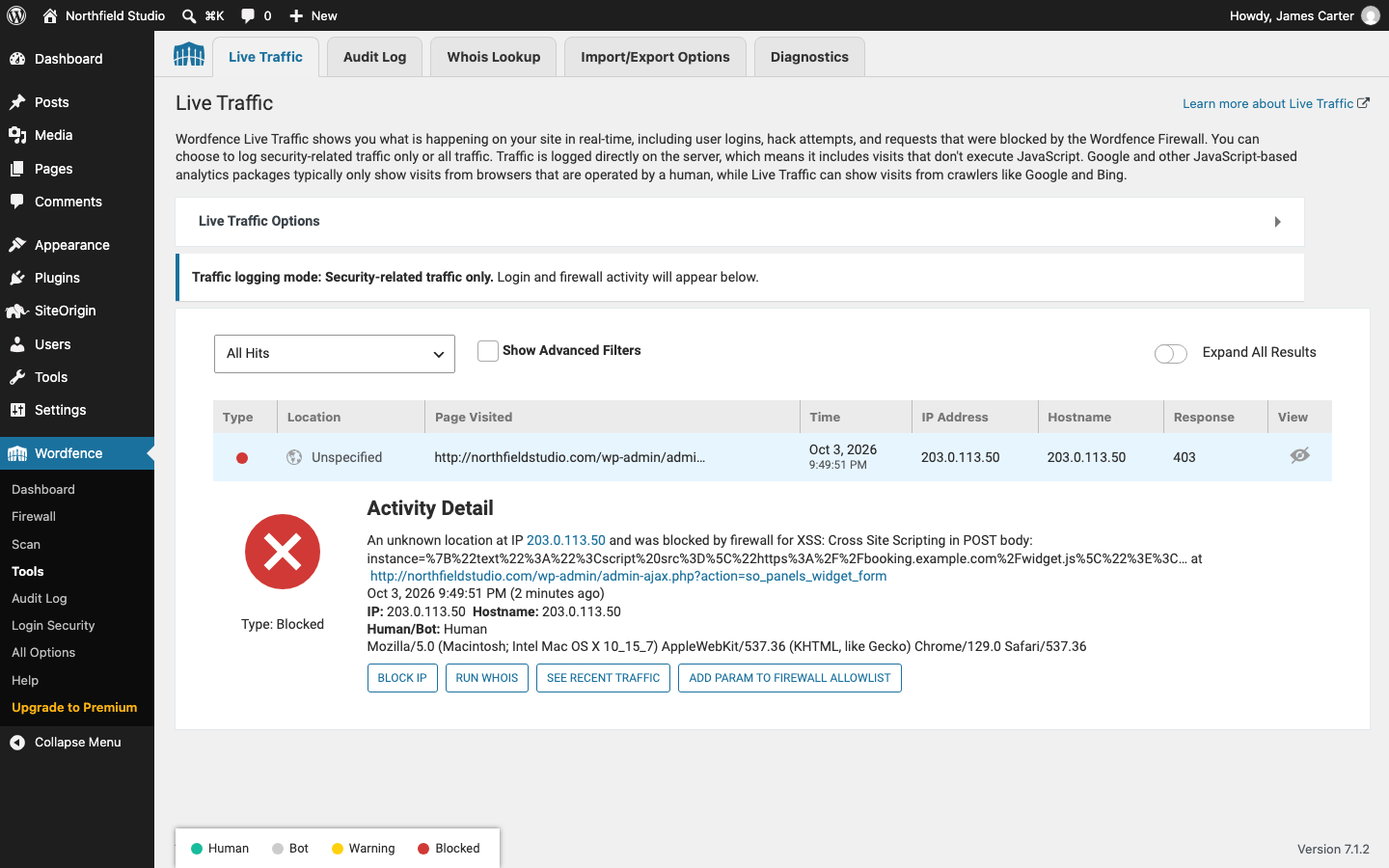Open the Media icon in sidebar
The image size is (1389, 868).
[17, 135]
